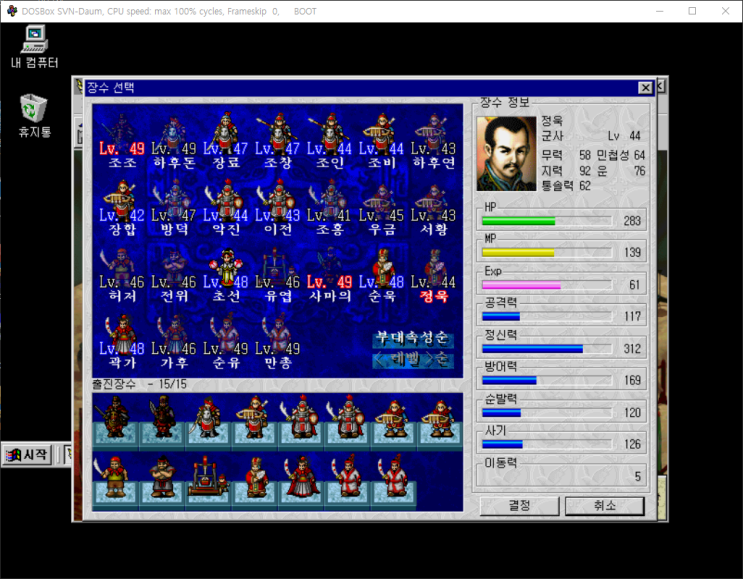Select general 하후연 Lv. 43
This screenshot has height=579, width=743.
tap(433, 141)
